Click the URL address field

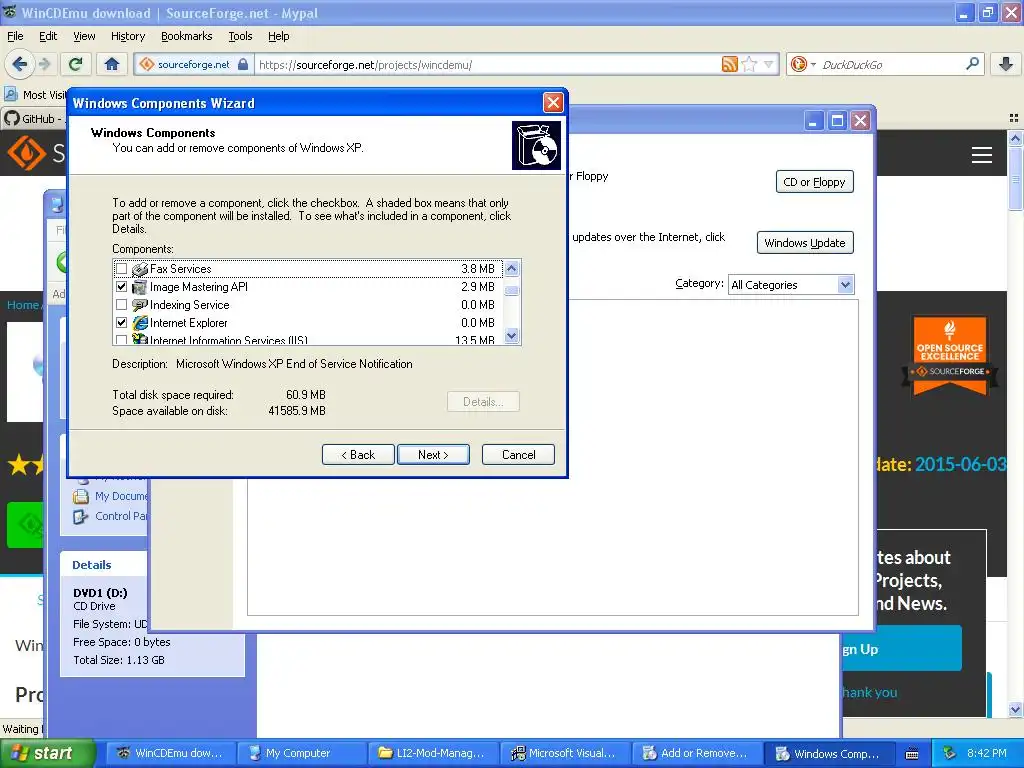tap(487, 64)
